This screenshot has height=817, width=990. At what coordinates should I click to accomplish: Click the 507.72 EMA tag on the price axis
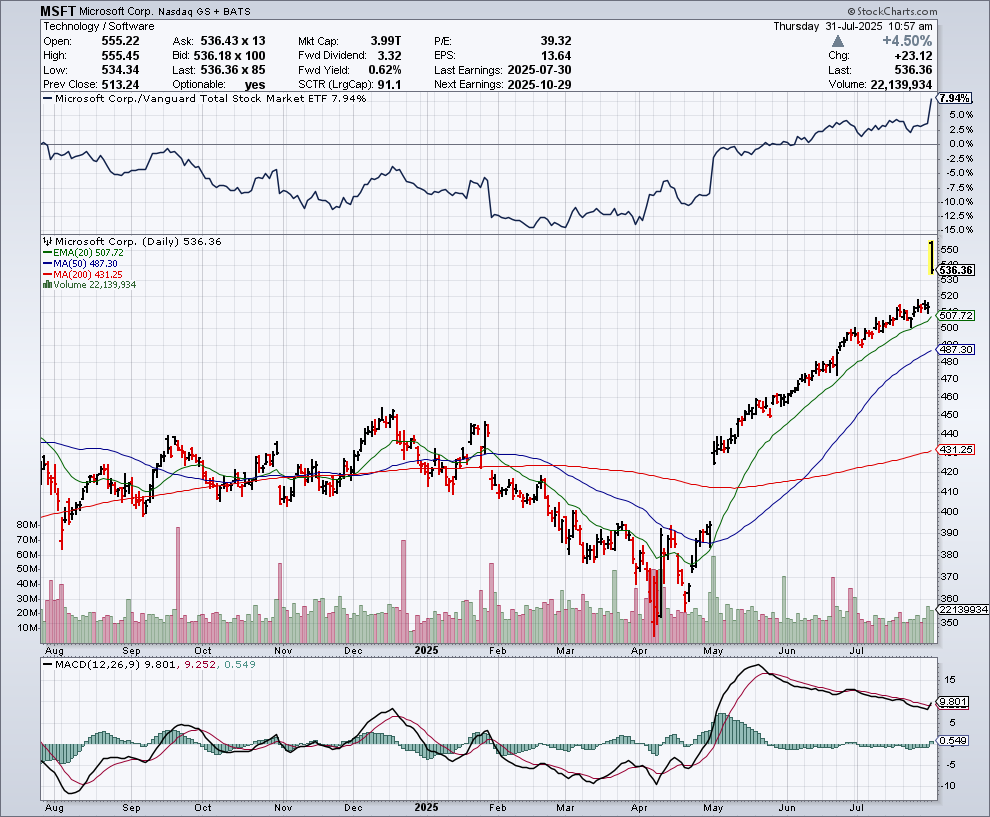[x=956, y=315]
